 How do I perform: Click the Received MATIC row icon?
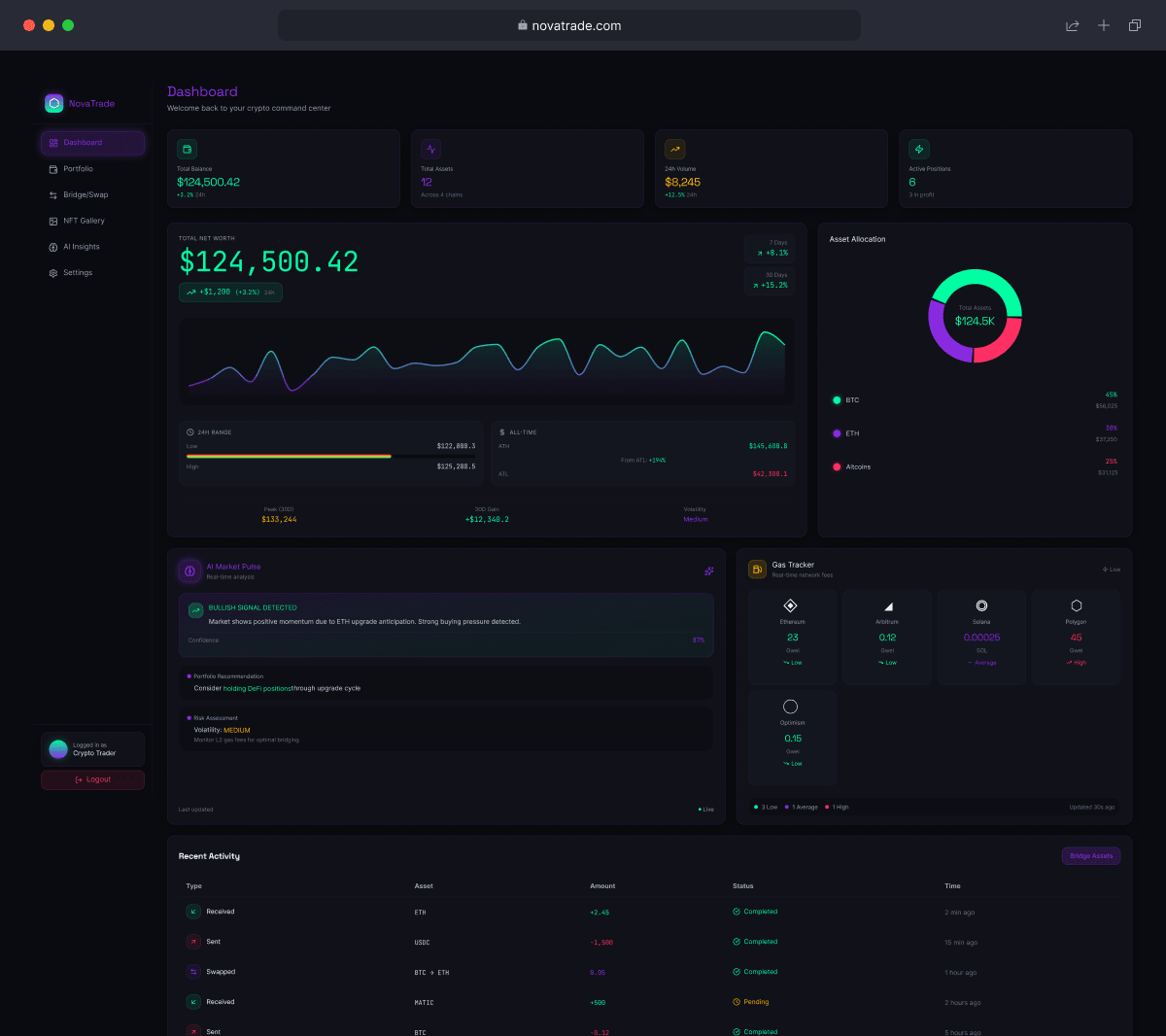(x=193, y=1002)
